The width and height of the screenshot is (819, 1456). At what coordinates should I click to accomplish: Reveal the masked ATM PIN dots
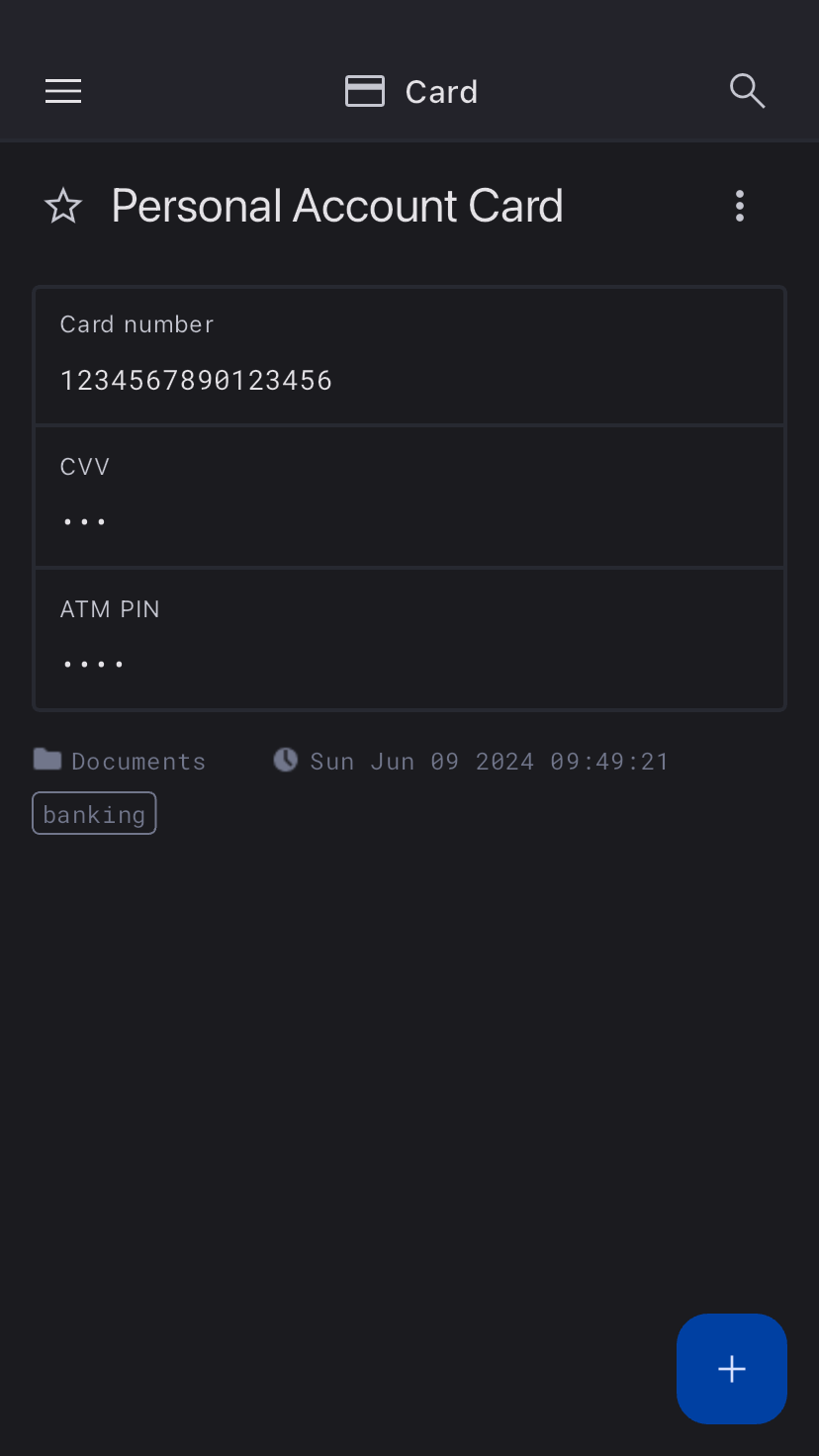[x=93, y=664]
